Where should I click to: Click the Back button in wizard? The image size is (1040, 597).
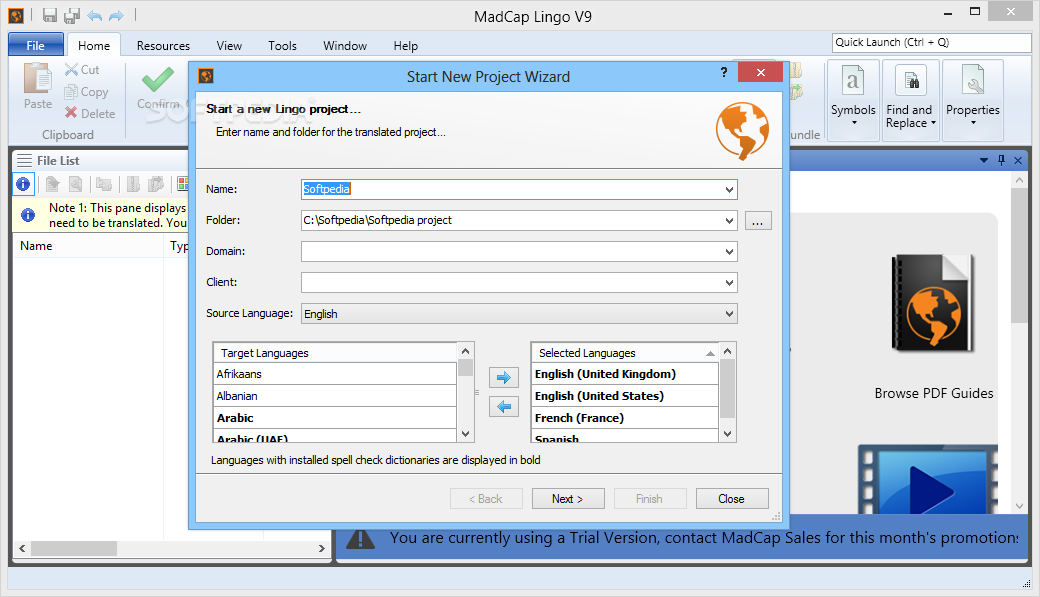coord(486,499)
